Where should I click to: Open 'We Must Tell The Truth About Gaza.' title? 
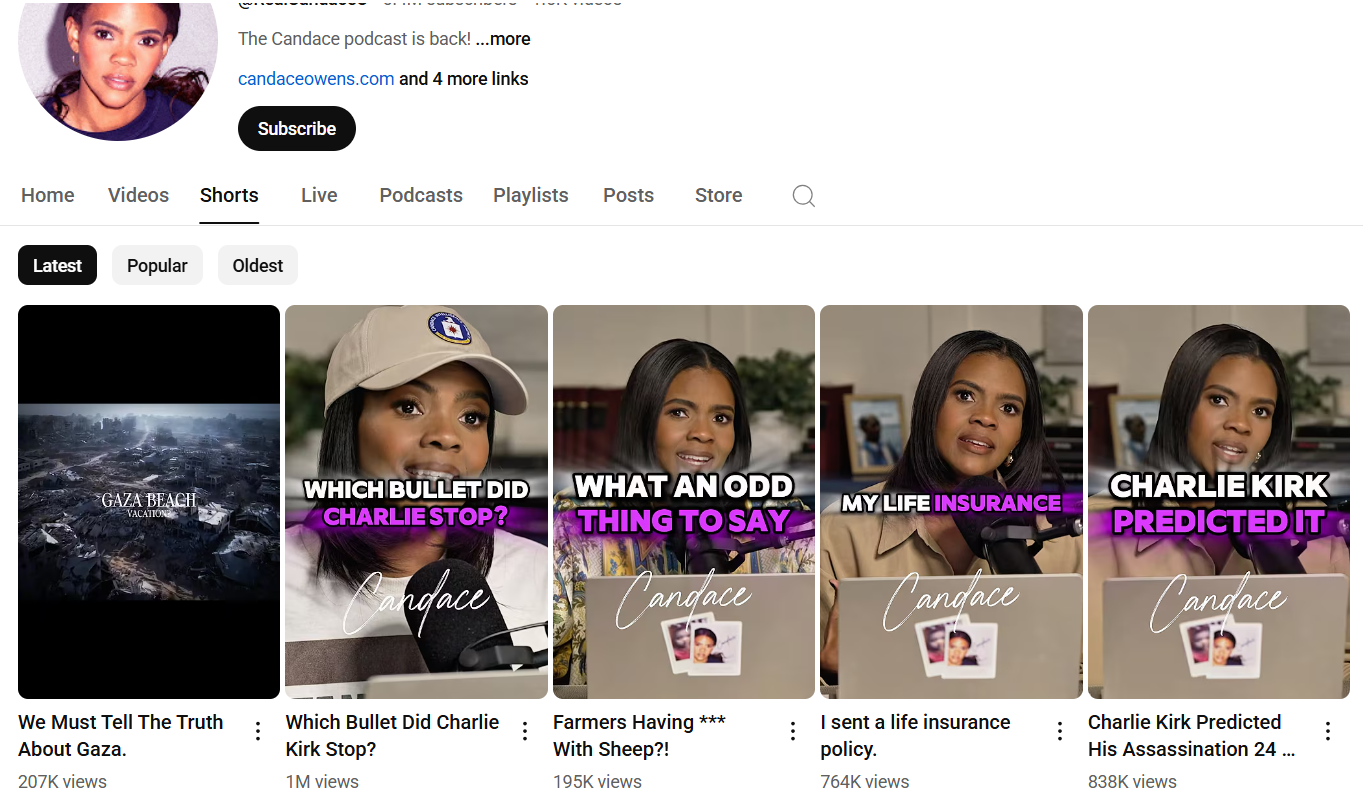tap(121, 735)
